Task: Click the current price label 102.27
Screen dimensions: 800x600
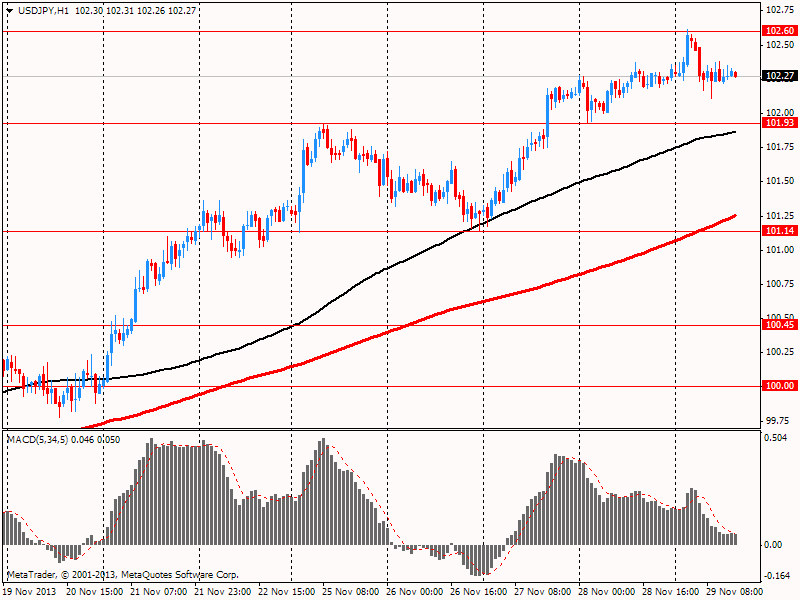Action: coord(779,76)
